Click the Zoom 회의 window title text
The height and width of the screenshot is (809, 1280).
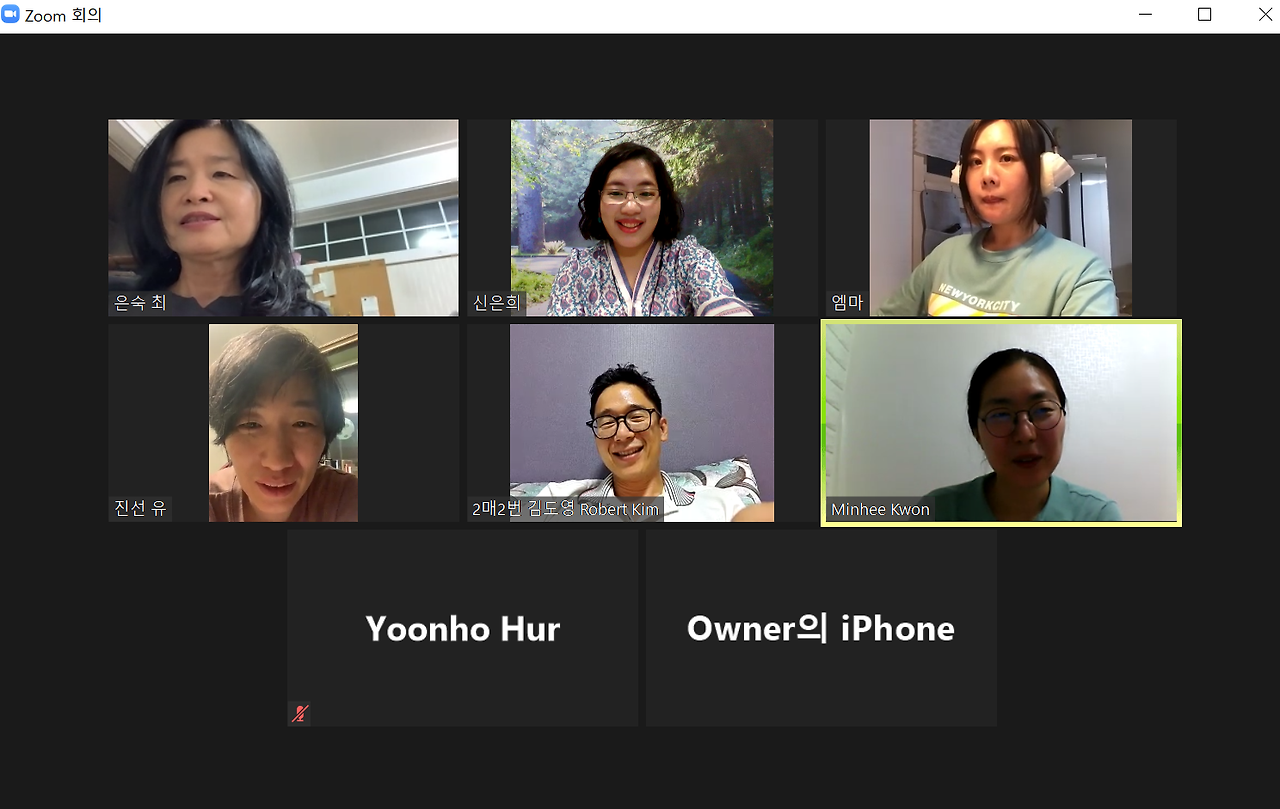tap(64, 15)
